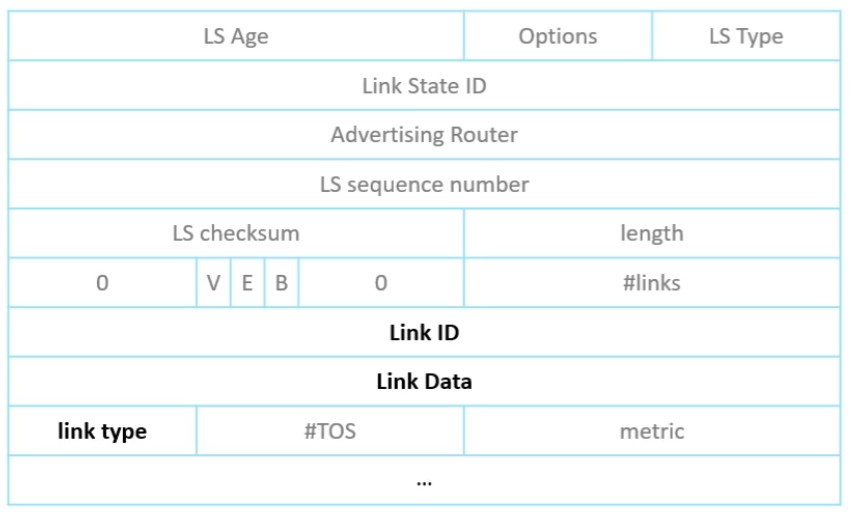Click the LS Type cell

pos(746,37)
